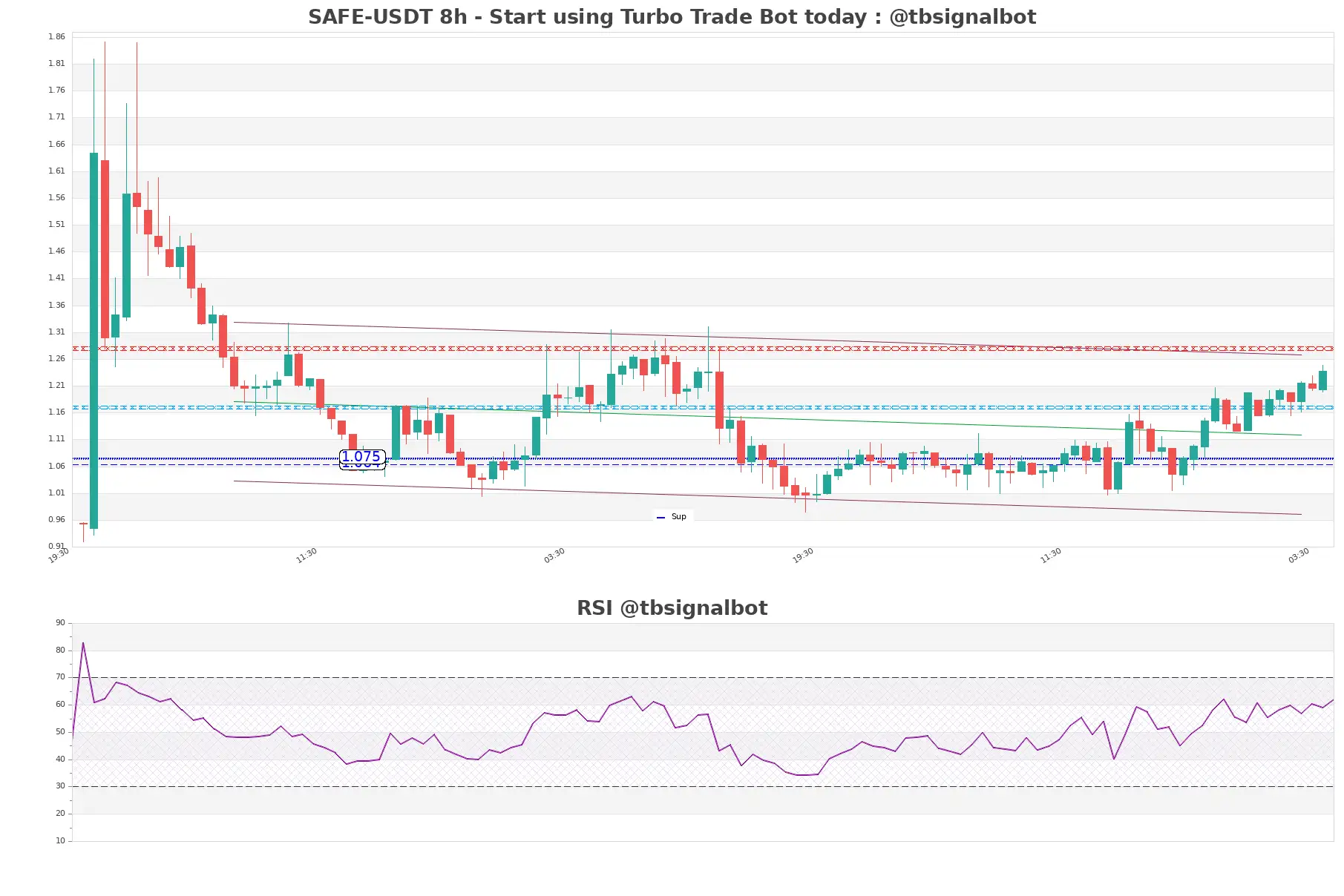The height and width of the screenshot is (896, 1344).
Task: Click the 1.81 price axis label
Action: pyautogui.click(x=56, y=64)
